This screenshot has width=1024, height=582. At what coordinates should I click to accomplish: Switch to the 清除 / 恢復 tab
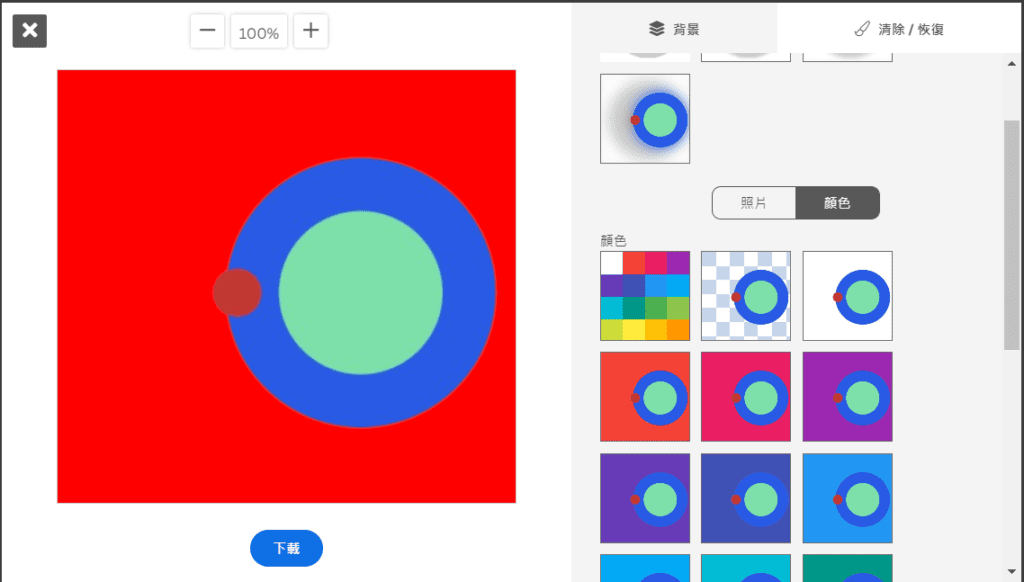[900, 29]
